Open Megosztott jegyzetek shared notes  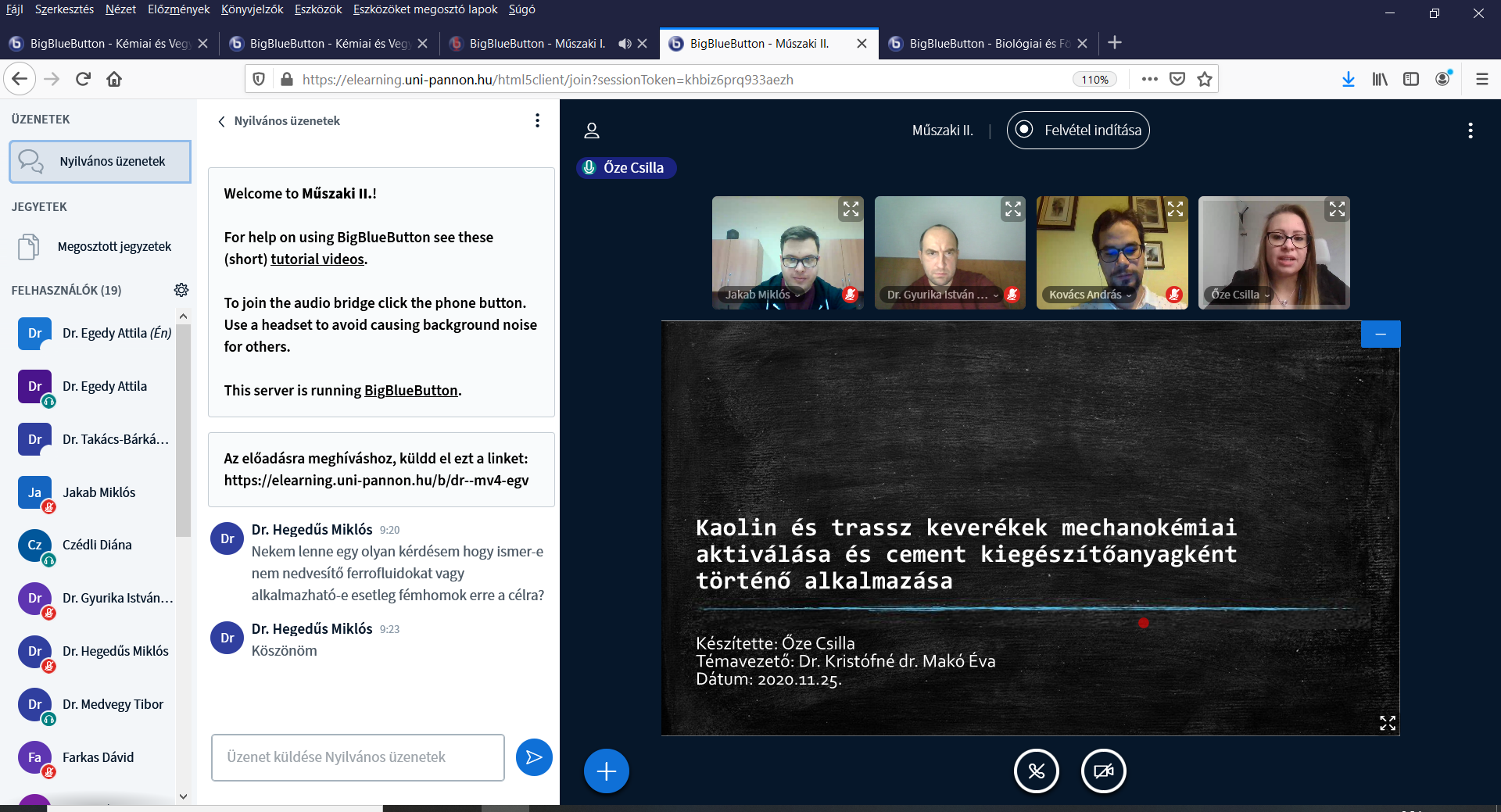coord(114,247)
